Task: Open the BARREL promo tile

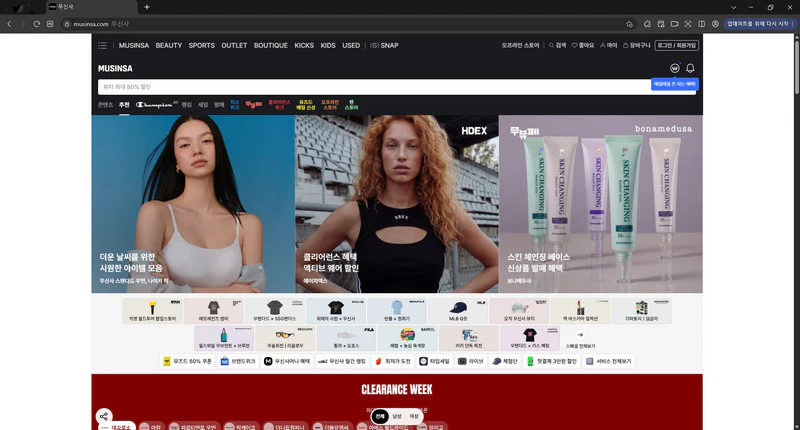Action: click(408, 338)
